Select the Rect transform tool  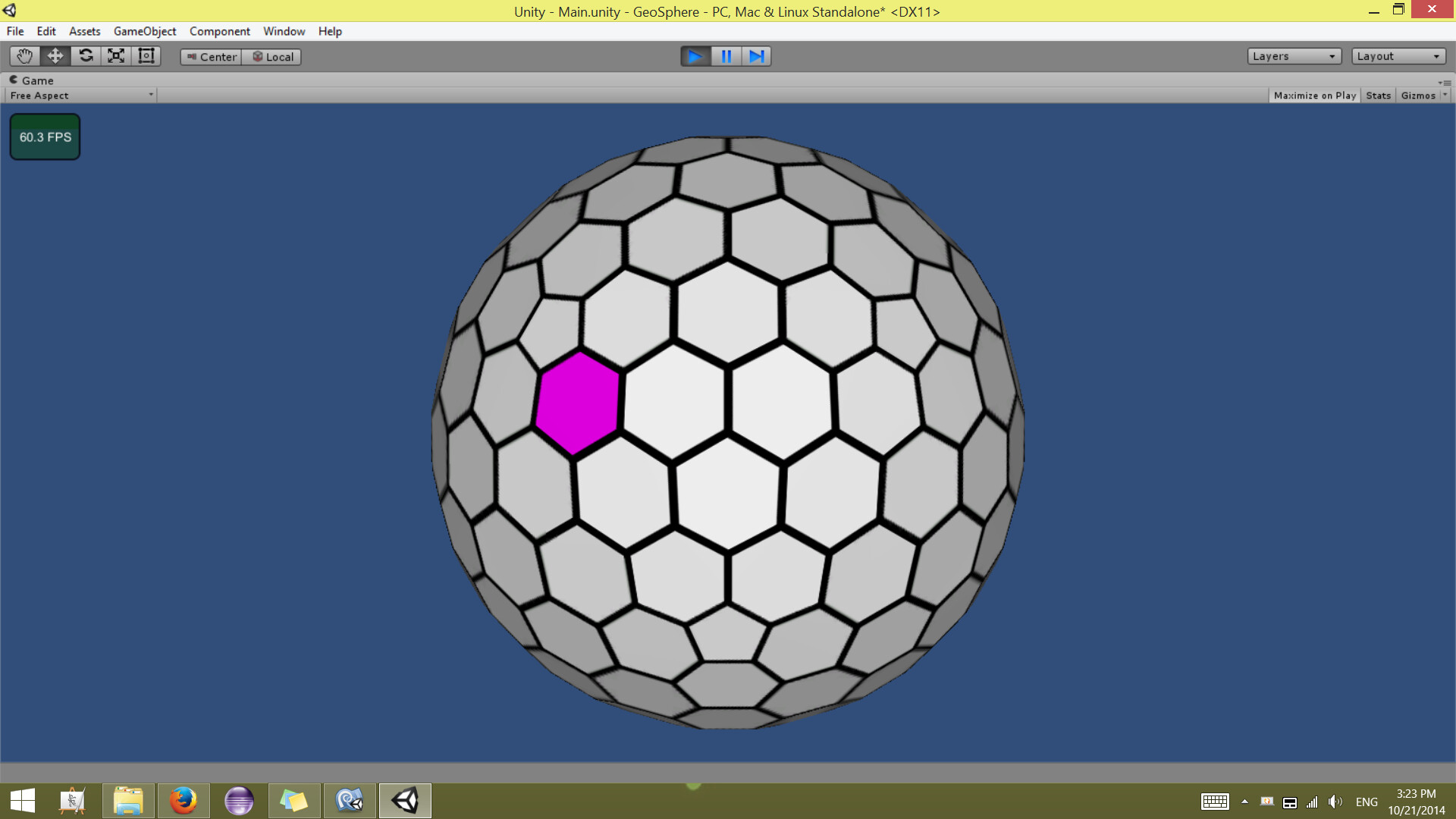[146, 56]
